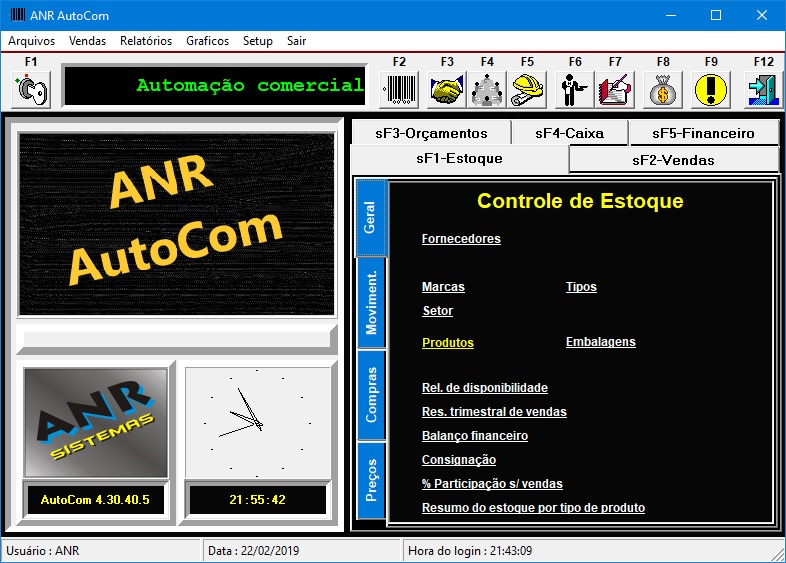Click the F3 handshake icon
786x563 pixels.
pos(447,90)
